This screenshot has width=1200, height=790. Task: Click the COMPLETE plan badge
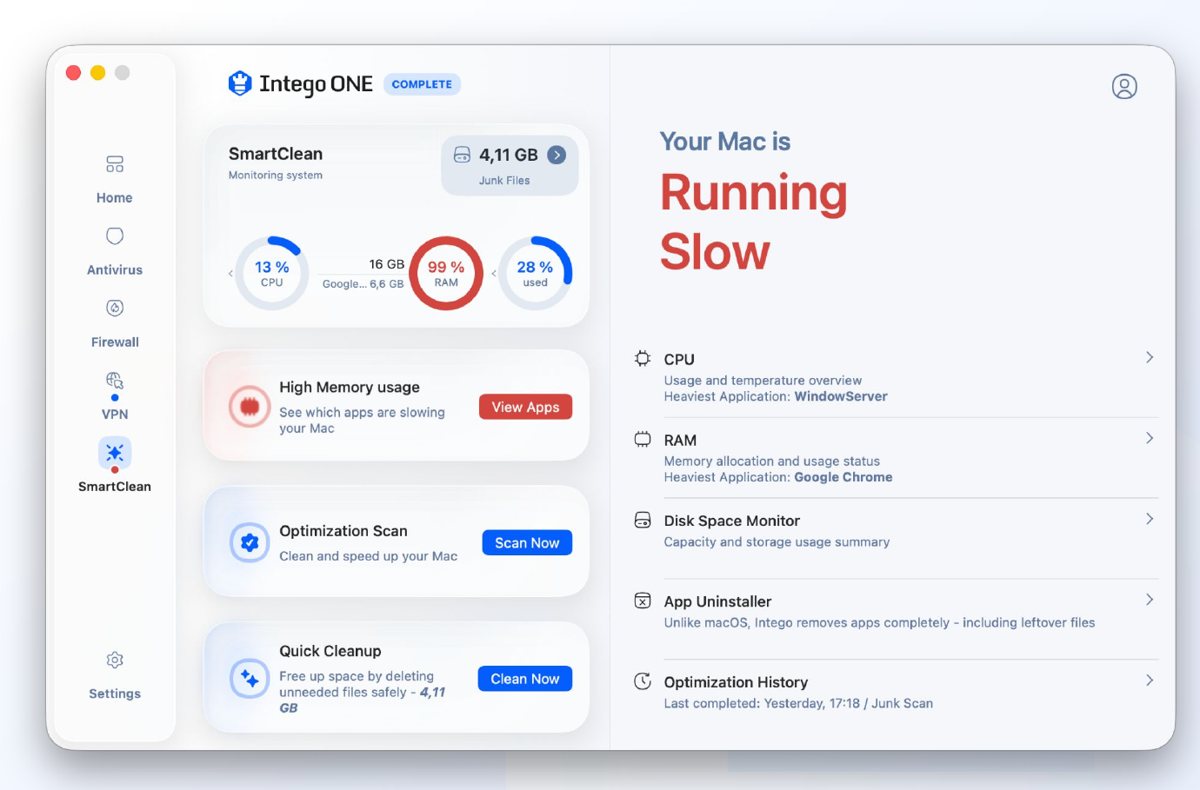(422, 84)
